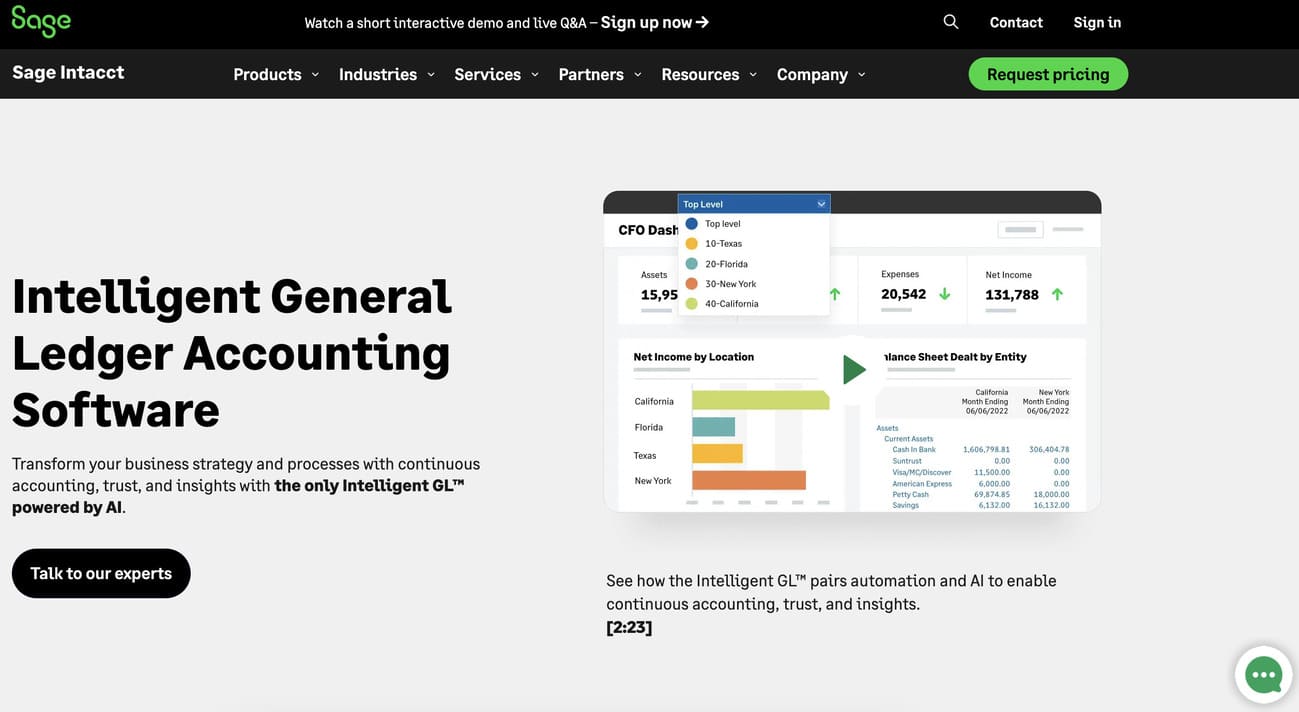The image size is (1299, 712).
Task: Play the Intelligent GL demo video
Action: click(x=853, y=370)
